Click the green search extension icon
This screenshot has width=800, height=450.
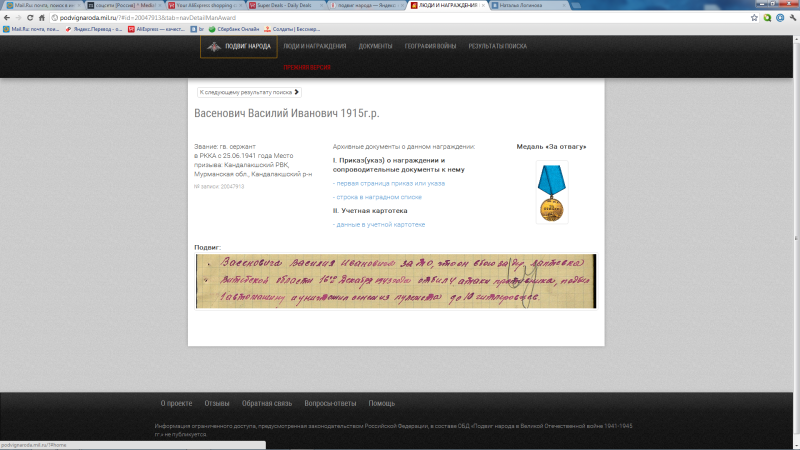[766, 18]
